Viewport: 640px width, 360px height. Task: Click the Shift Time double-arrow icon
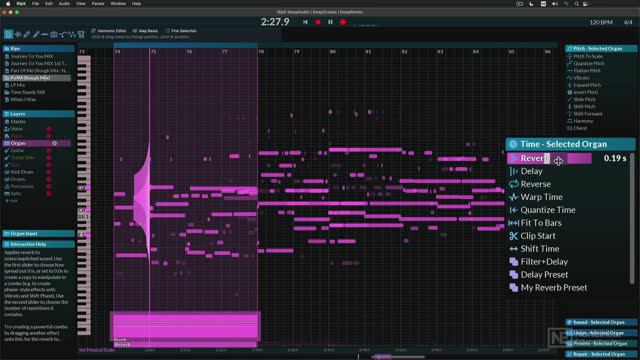pos(513,249)
